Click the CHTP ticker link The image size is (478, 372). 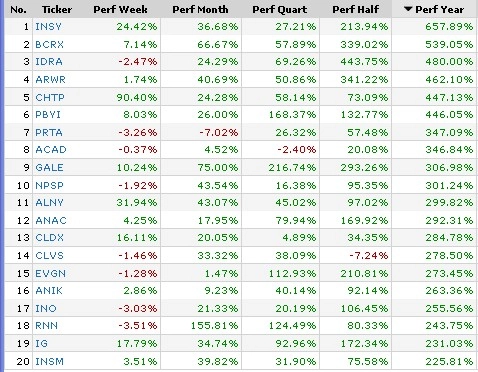tap(50, 97)
